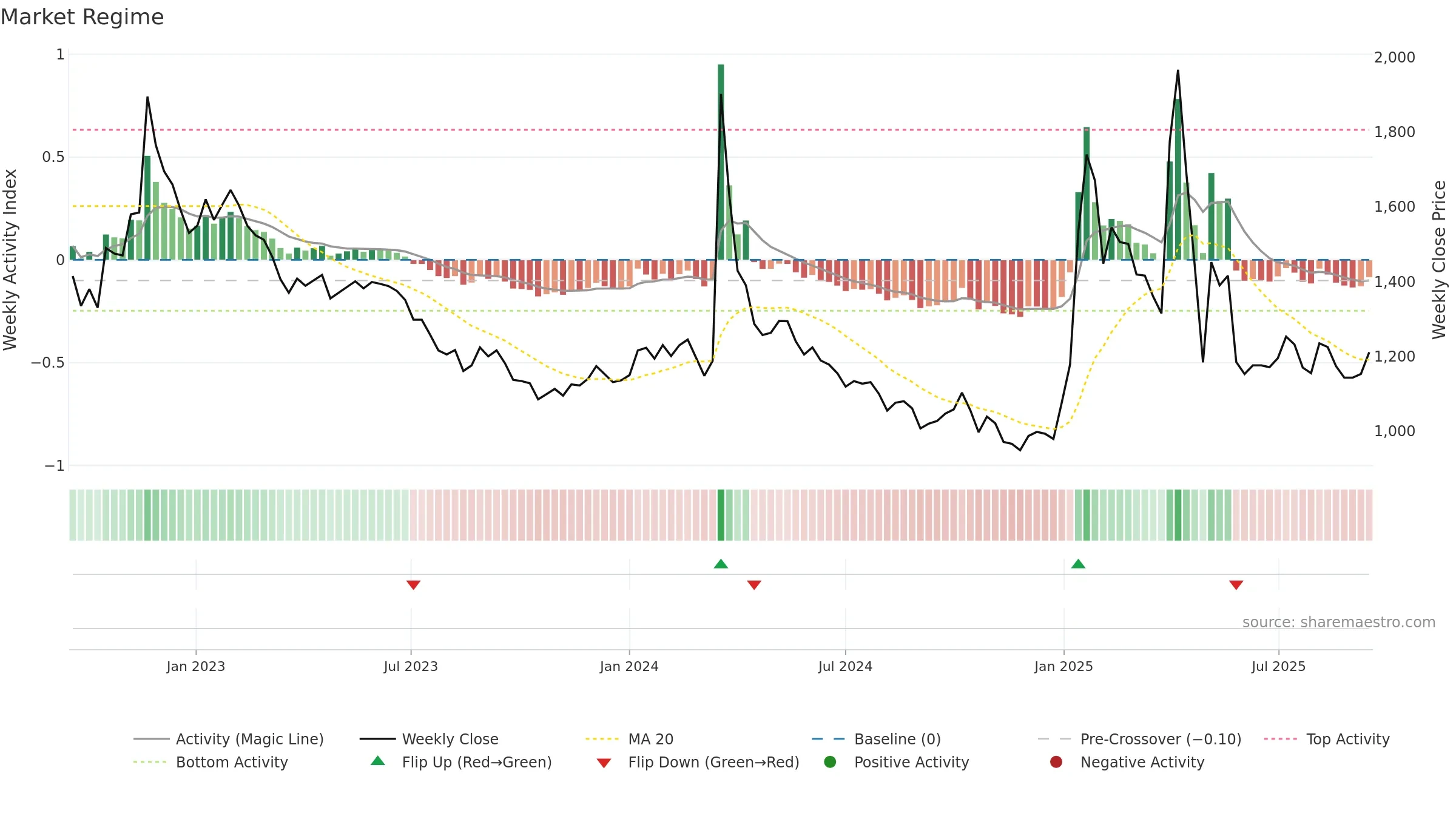Click the green activity bar at January 2025 peak
This screenshot has width=1456, height=819.
[1087, 194]
